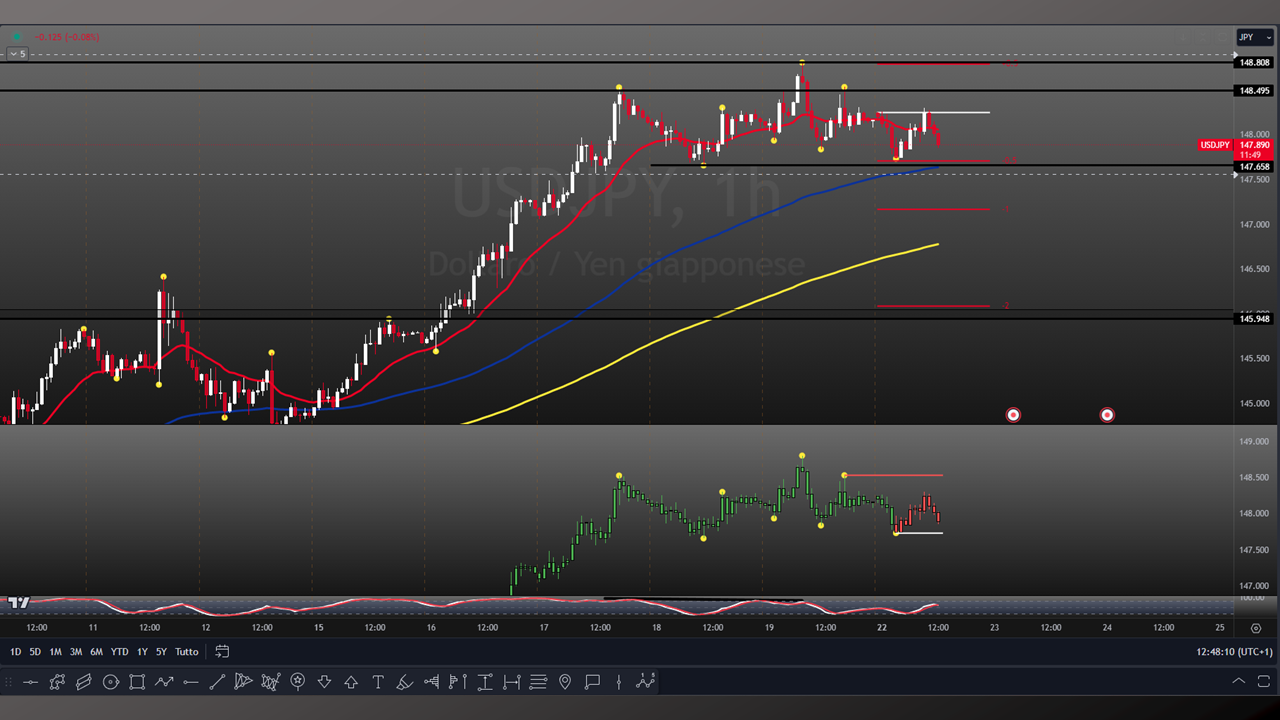Set time range to YTD

[x=119, y=652]
